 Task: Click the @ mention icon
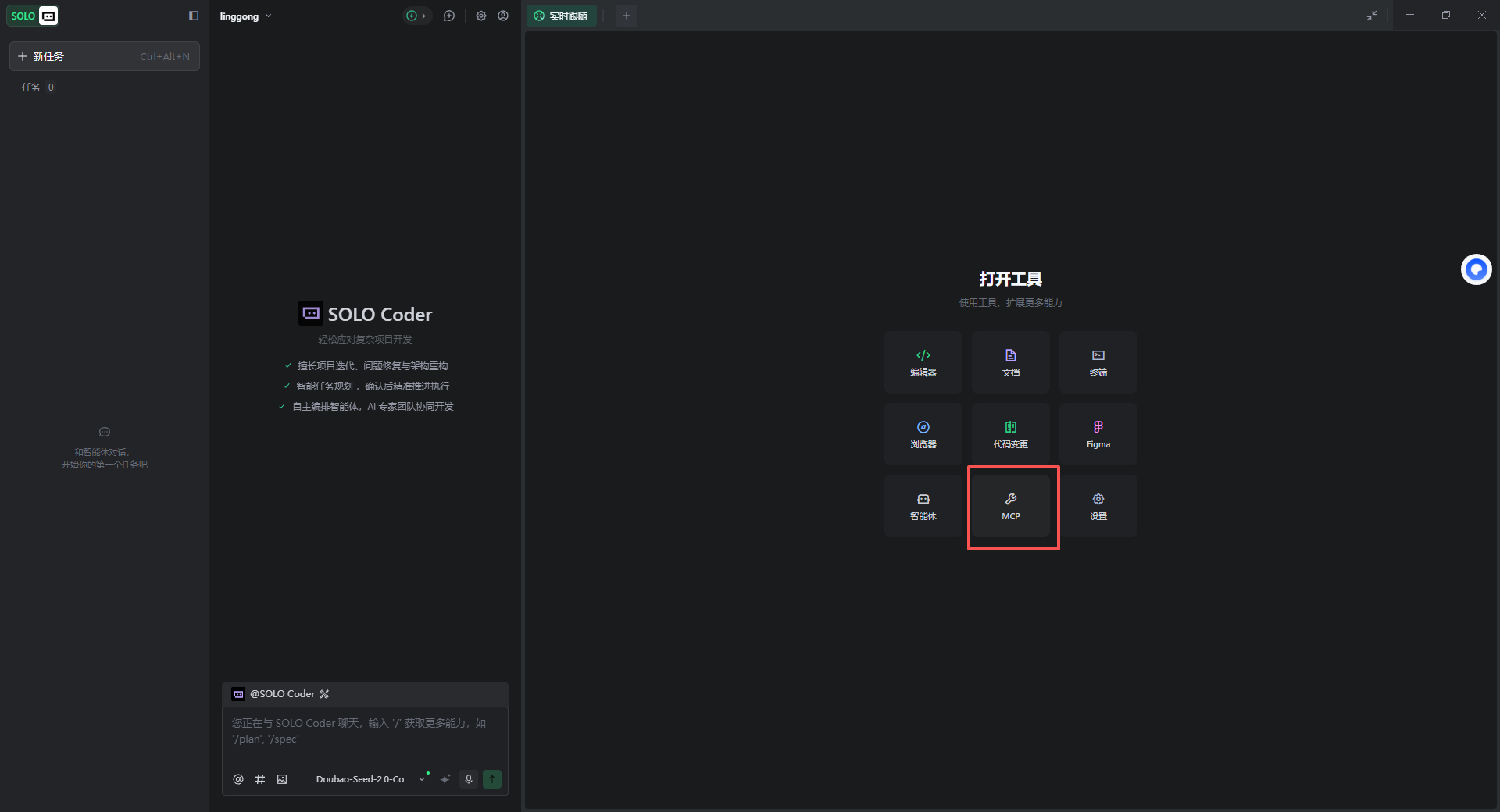[238, 779]
